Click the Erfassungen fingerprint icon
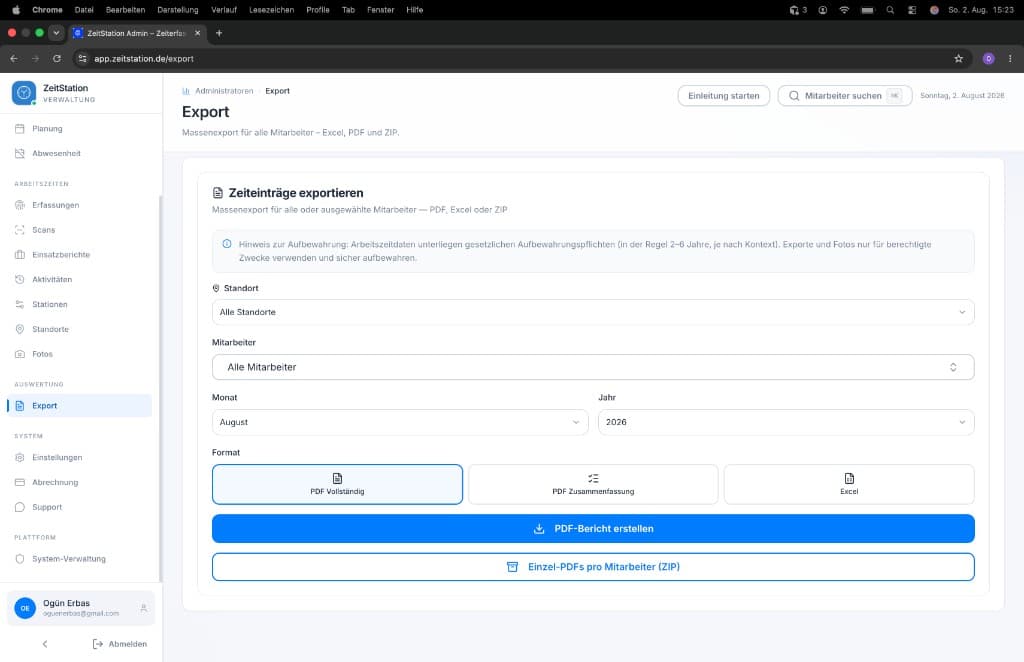Image resolution: width=1024 pixels, height=662 pixels. click(20, 205)
